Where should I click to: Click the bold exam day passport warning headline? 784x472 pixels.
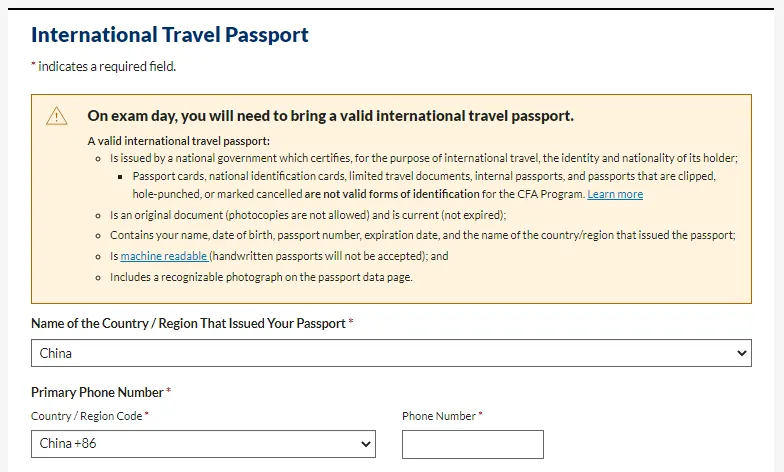click(330, 116)
